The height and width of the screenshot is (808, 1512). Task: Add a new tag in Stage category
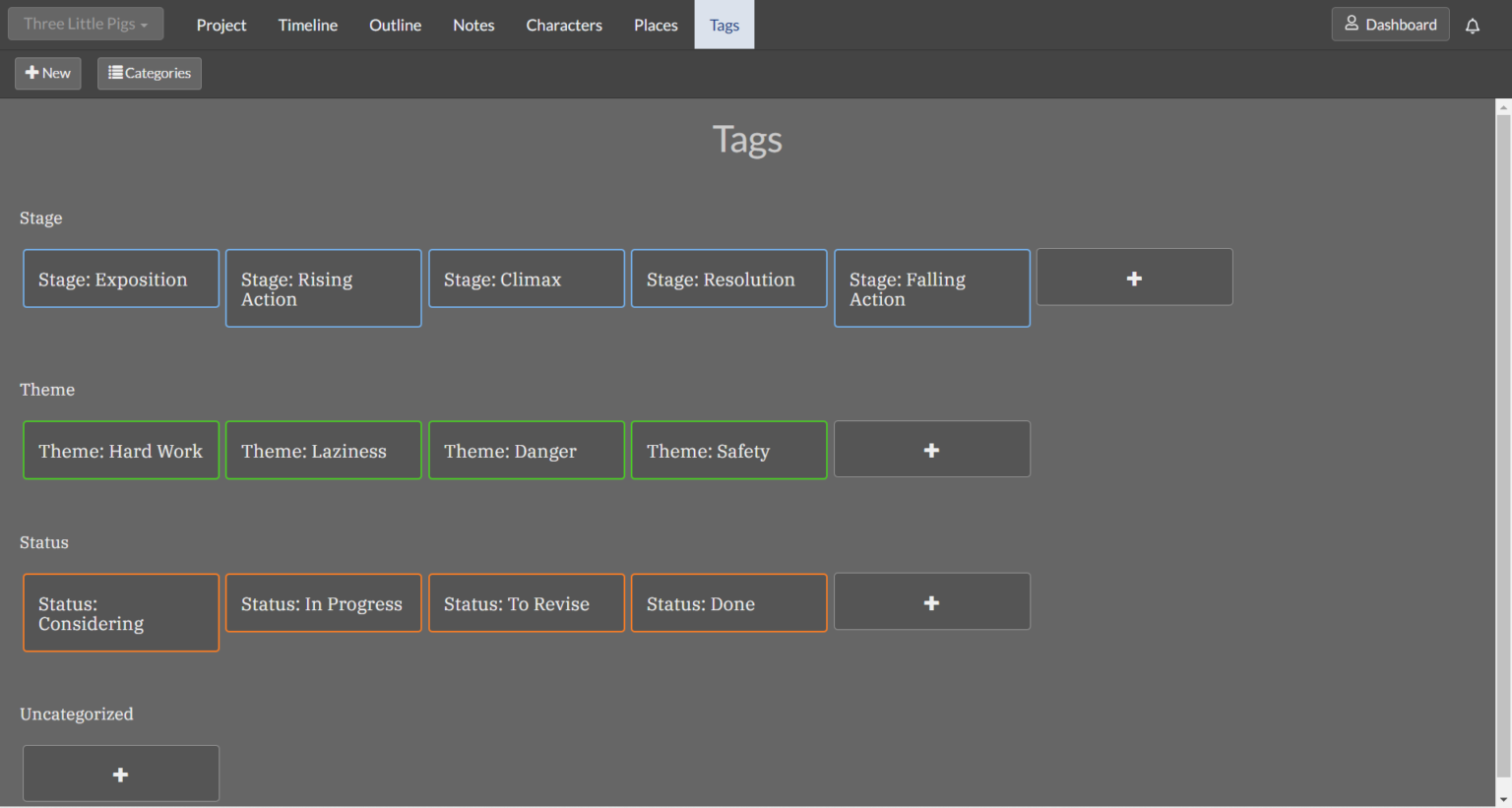pos(1134,278)
